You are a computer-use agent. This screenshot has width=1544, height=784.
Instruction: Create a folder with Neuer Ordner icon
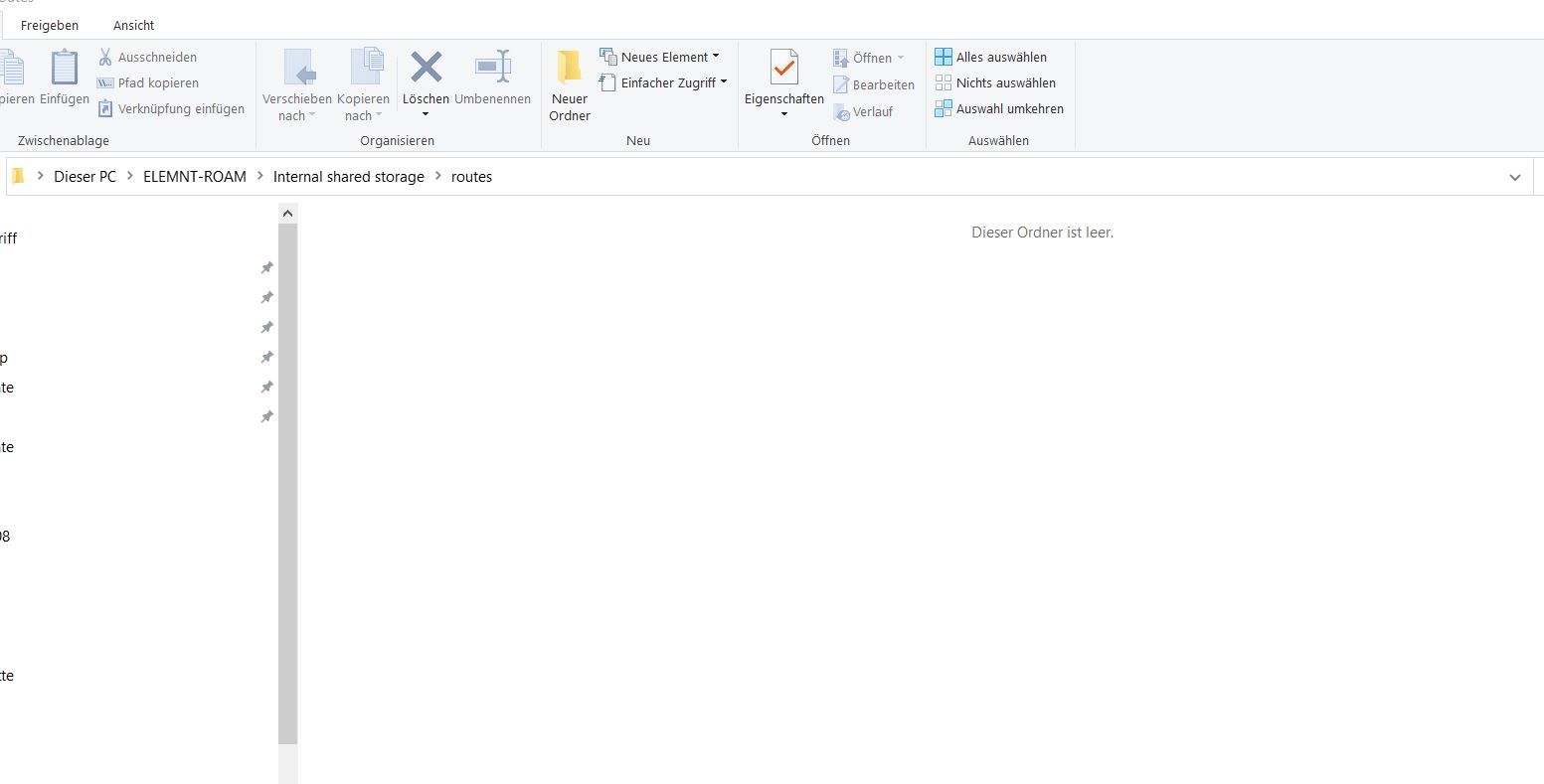[x=570, y=69]
